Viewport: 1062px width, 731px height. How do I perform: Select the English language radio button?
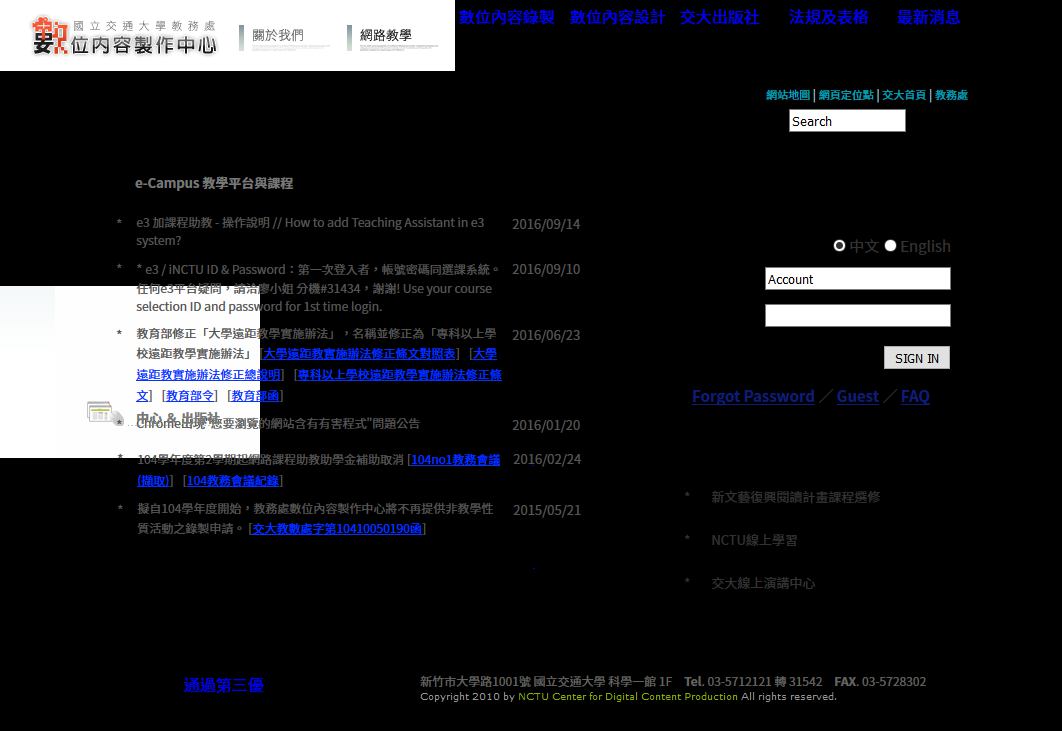[890, 246]
